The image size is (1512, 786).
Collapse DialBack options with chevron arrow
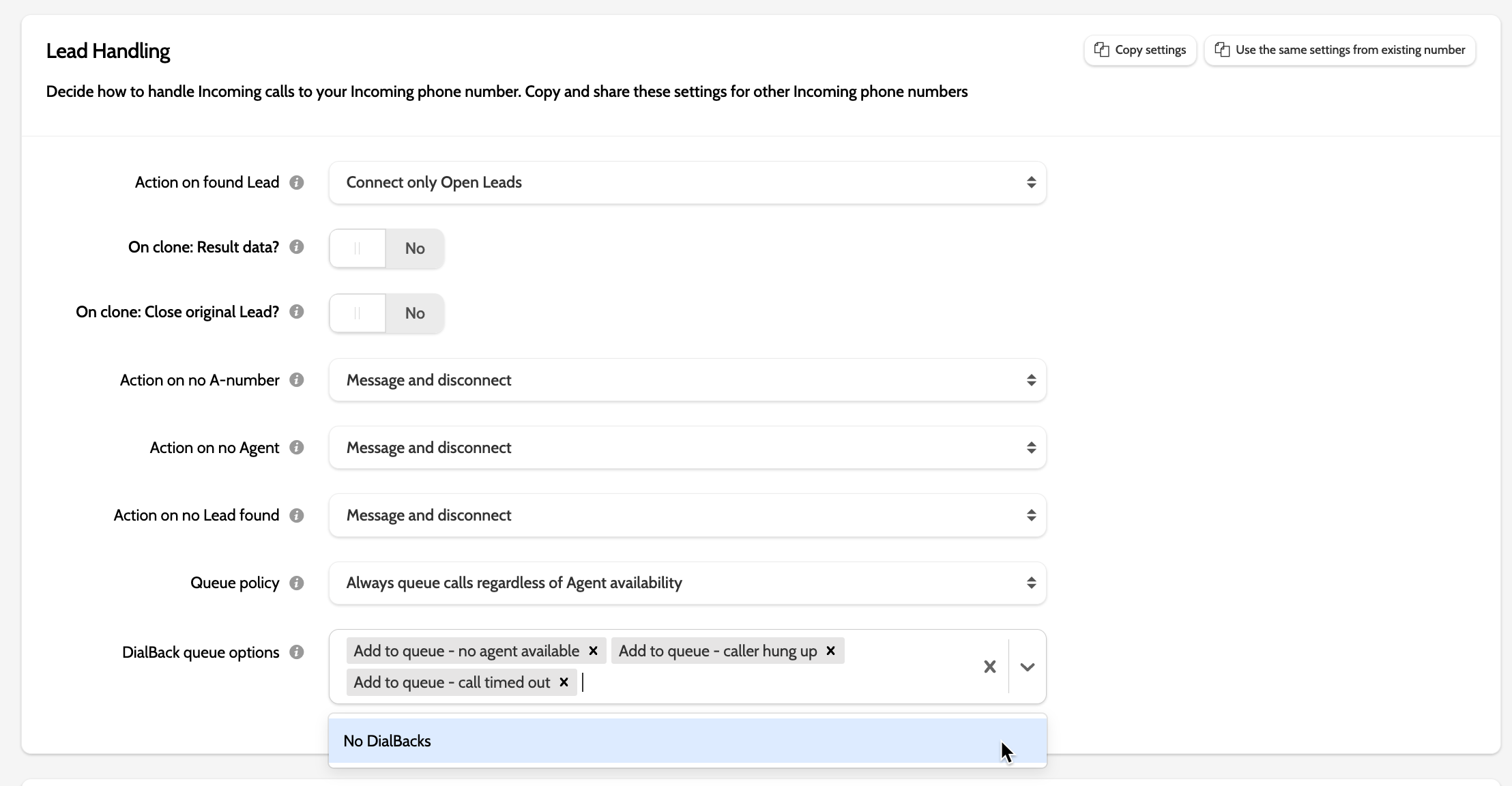[x=1027, y=667]
